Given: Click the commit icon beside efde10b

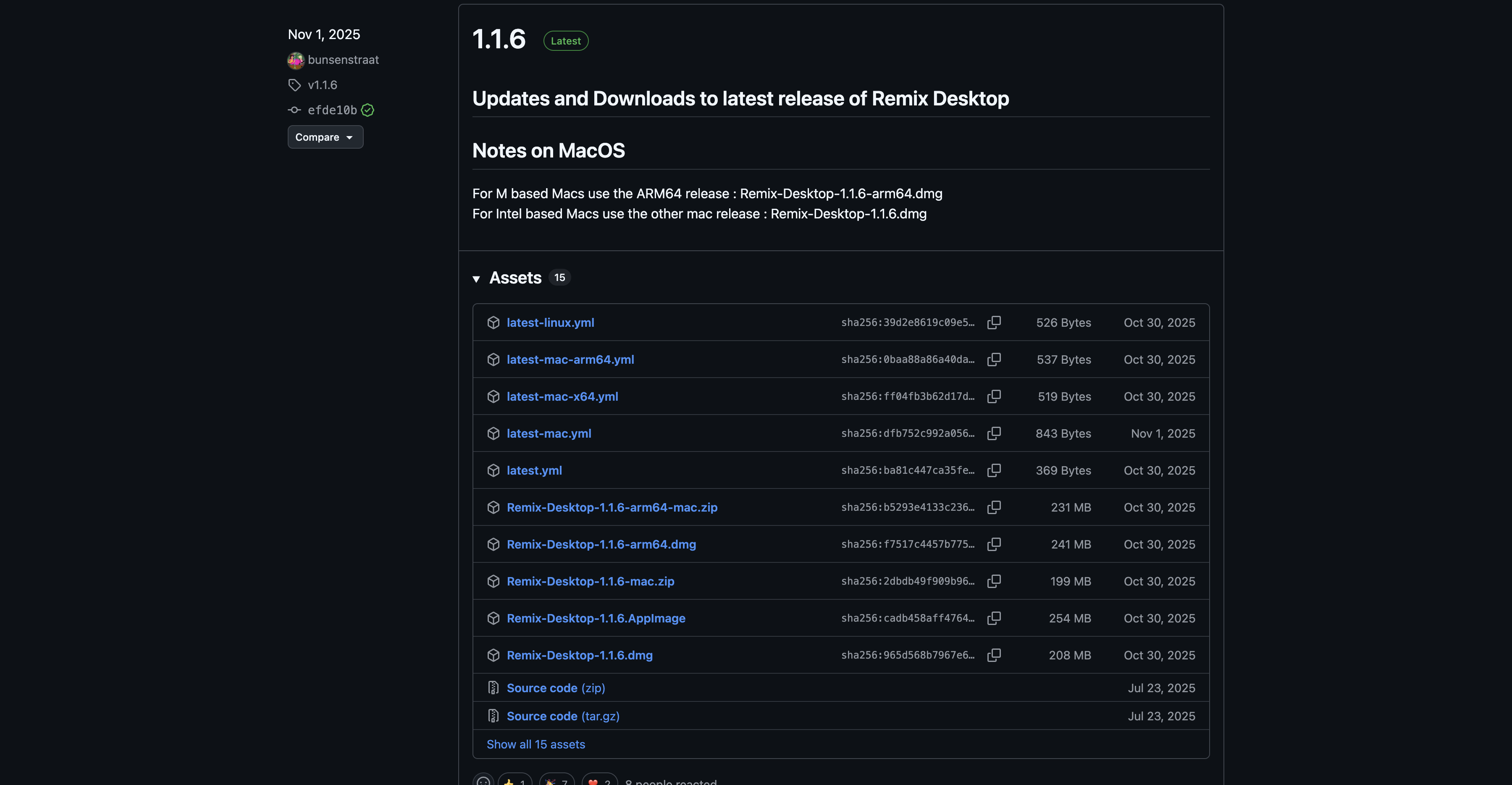Looking at the screenshot, I should point(295,110).
